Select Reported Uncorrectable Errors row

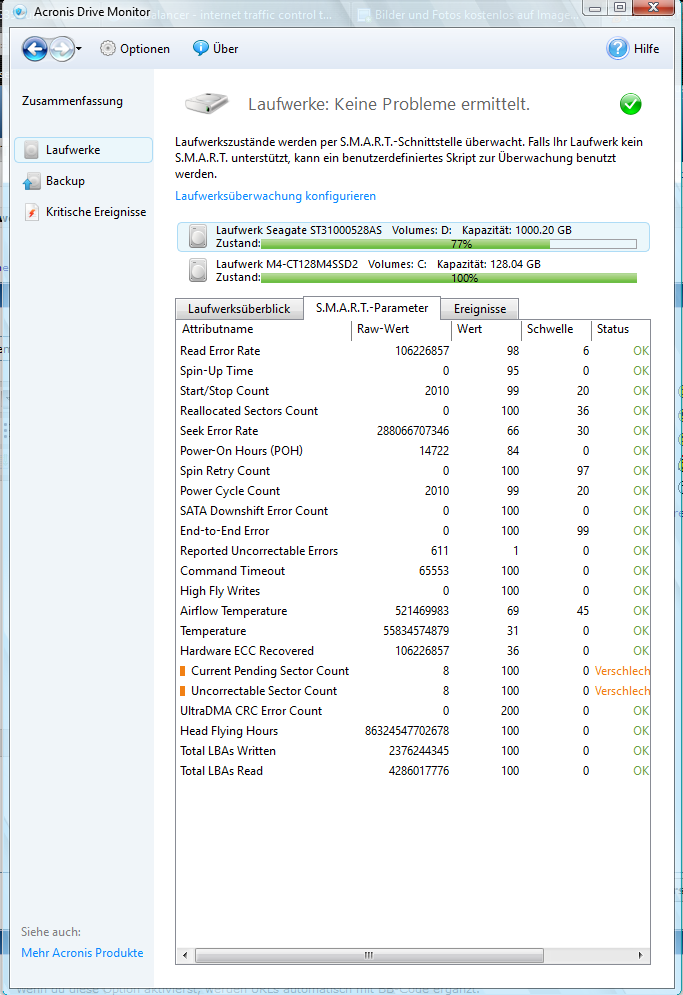[x=413, y=551]
